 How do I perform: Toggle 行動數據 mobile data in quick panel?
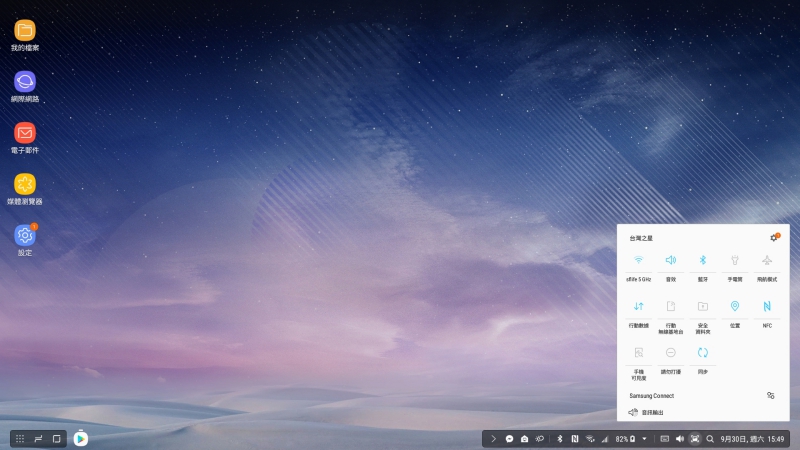639,306
